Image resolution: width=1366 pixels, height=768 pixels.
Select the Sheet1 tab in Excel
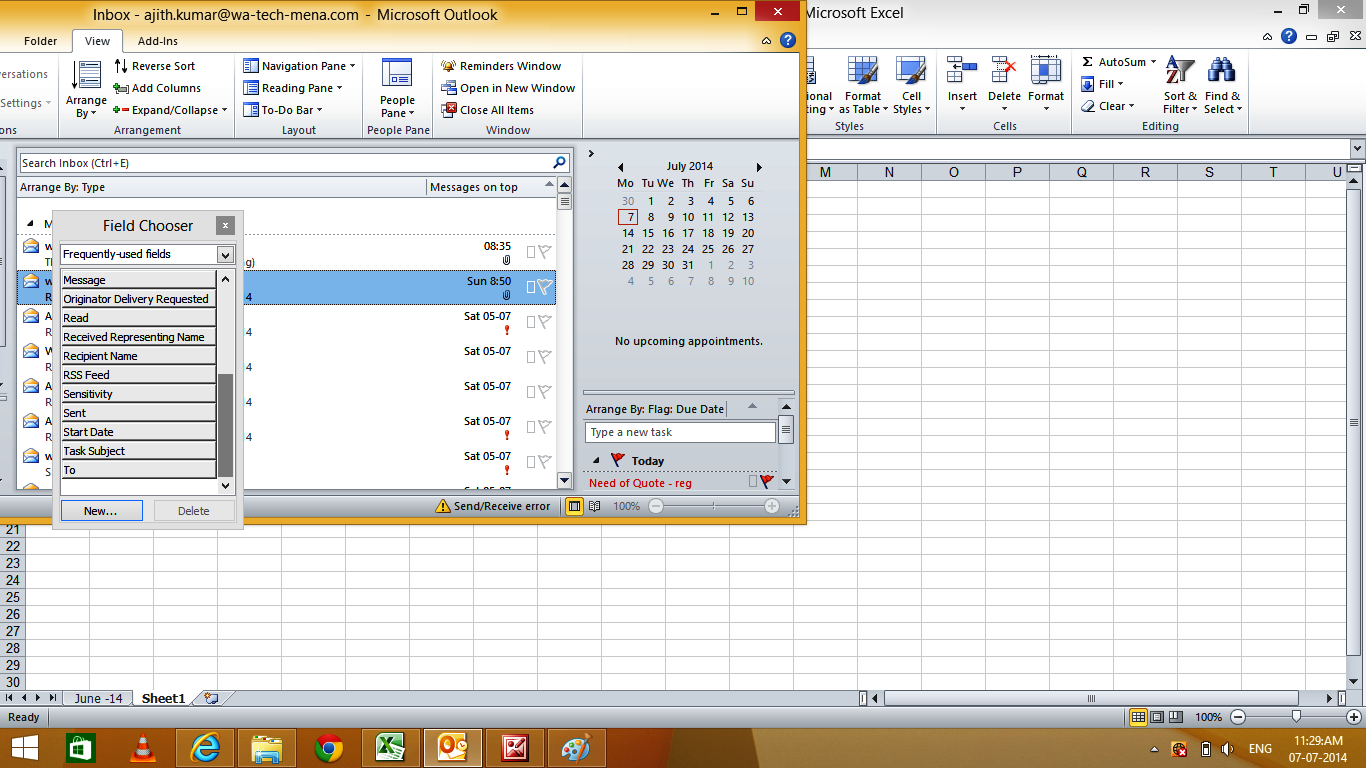point(163,698)
